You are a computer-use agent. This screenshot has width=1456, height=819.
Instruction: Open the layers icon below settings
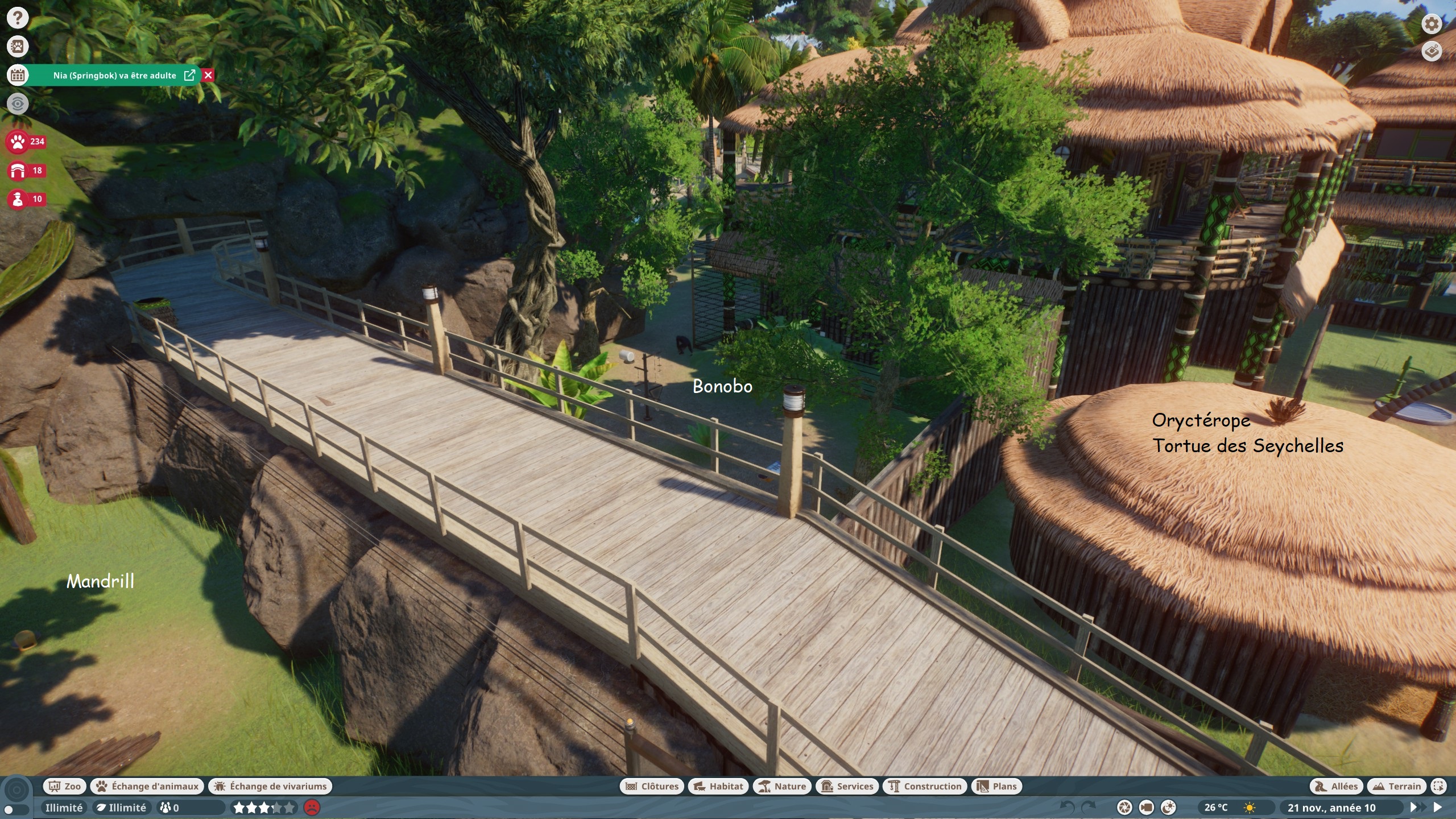[x=1432, y=52]
